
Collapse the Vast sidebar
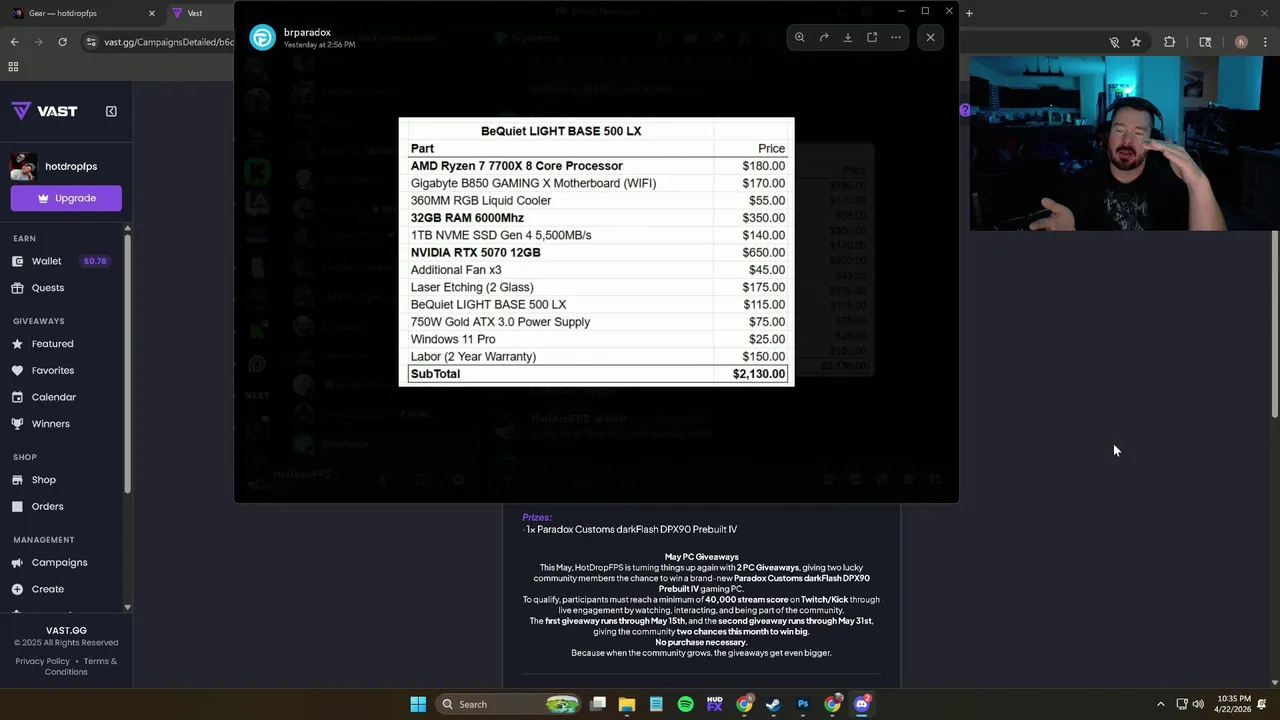[111, 111]
